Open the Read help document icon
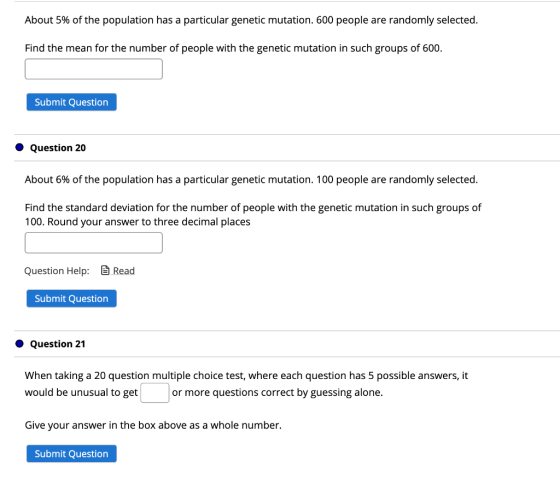Viewport: 560px width, 484px height. tap(105, 270)
